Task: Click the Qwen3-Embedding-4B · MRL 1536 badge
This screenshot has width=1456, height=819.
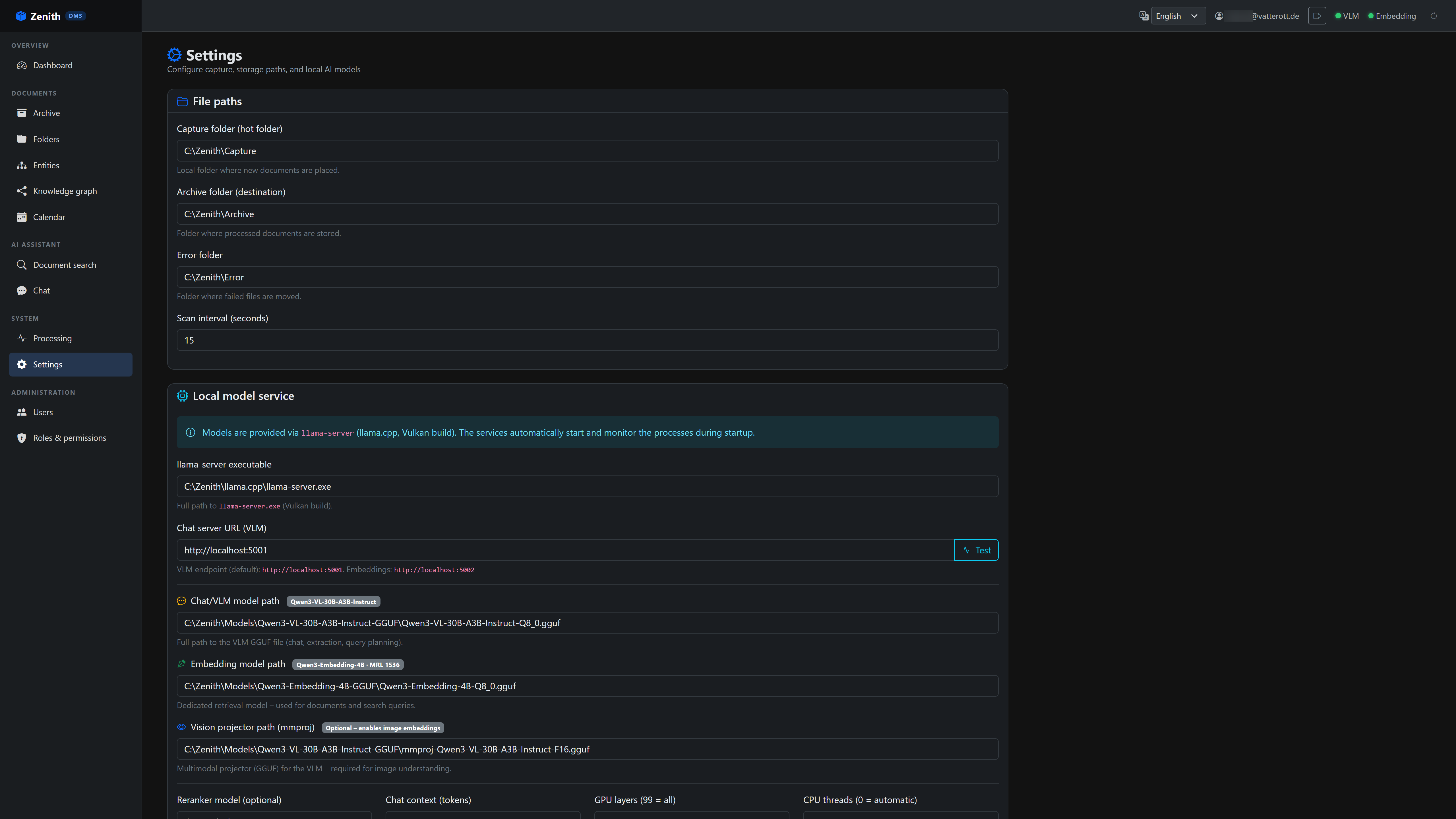Action: [348, 665]
